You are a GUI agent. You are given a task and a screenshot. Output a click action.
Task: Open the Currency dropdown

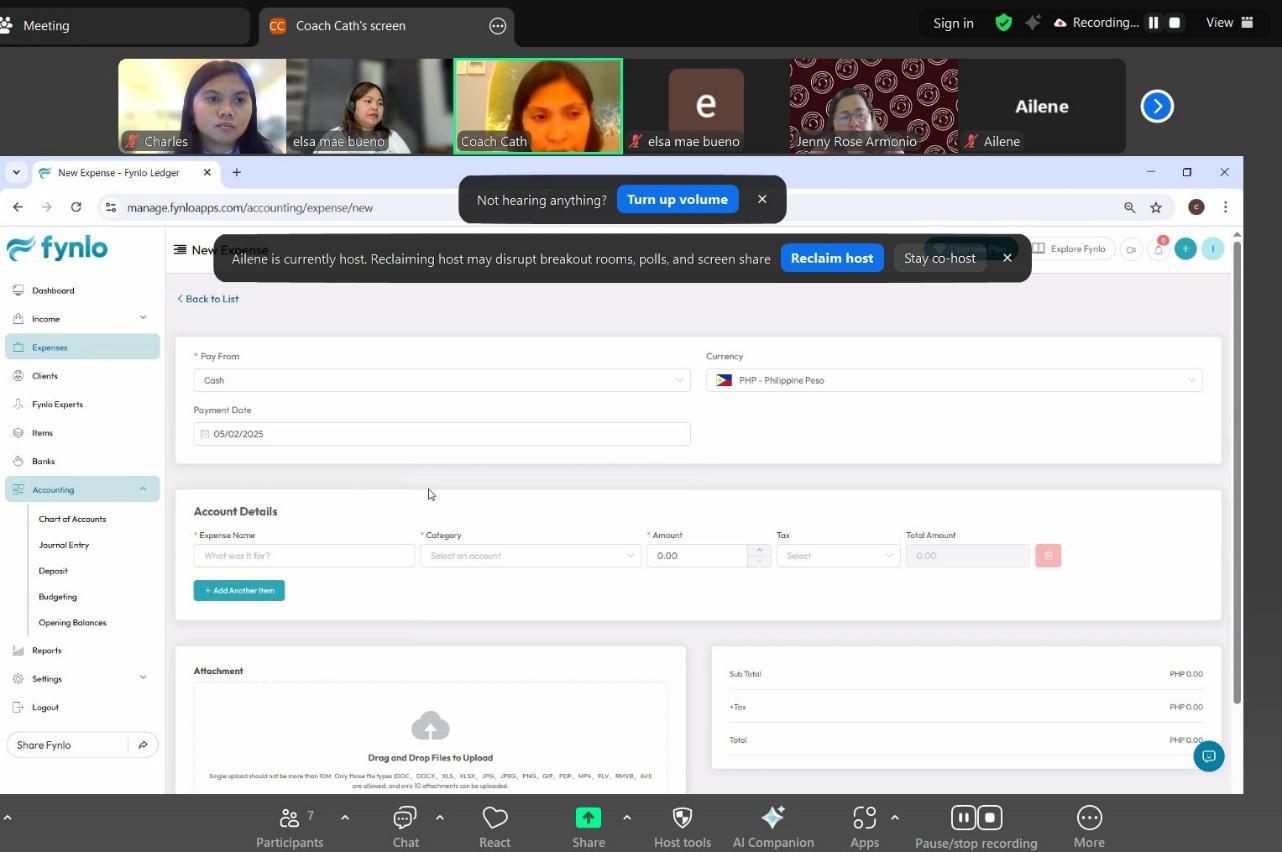[x=954, y=380]
